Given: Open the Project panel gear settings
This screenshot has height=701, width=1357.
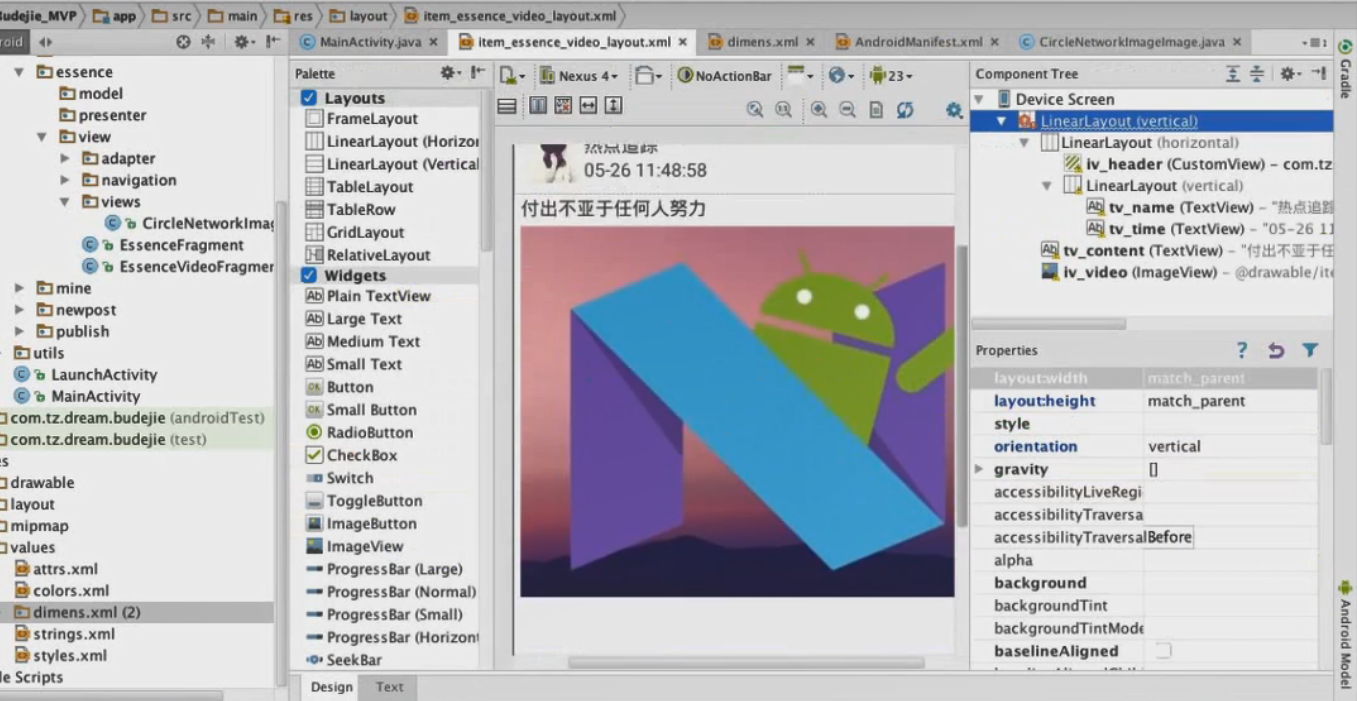Looking at the screenshot, I should pos(243,42).
